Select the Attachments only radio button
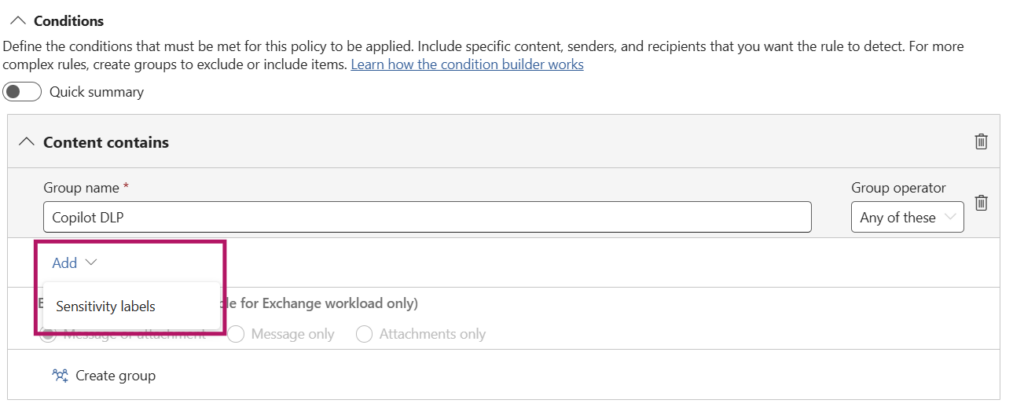 364,334
